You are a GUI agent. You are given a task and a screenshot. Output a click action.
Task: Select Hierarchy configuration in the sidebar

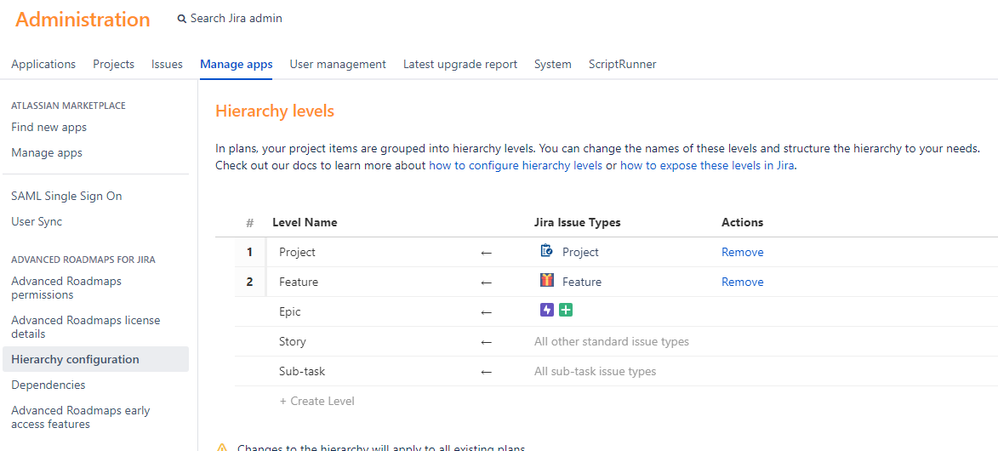tap(95, 359)
